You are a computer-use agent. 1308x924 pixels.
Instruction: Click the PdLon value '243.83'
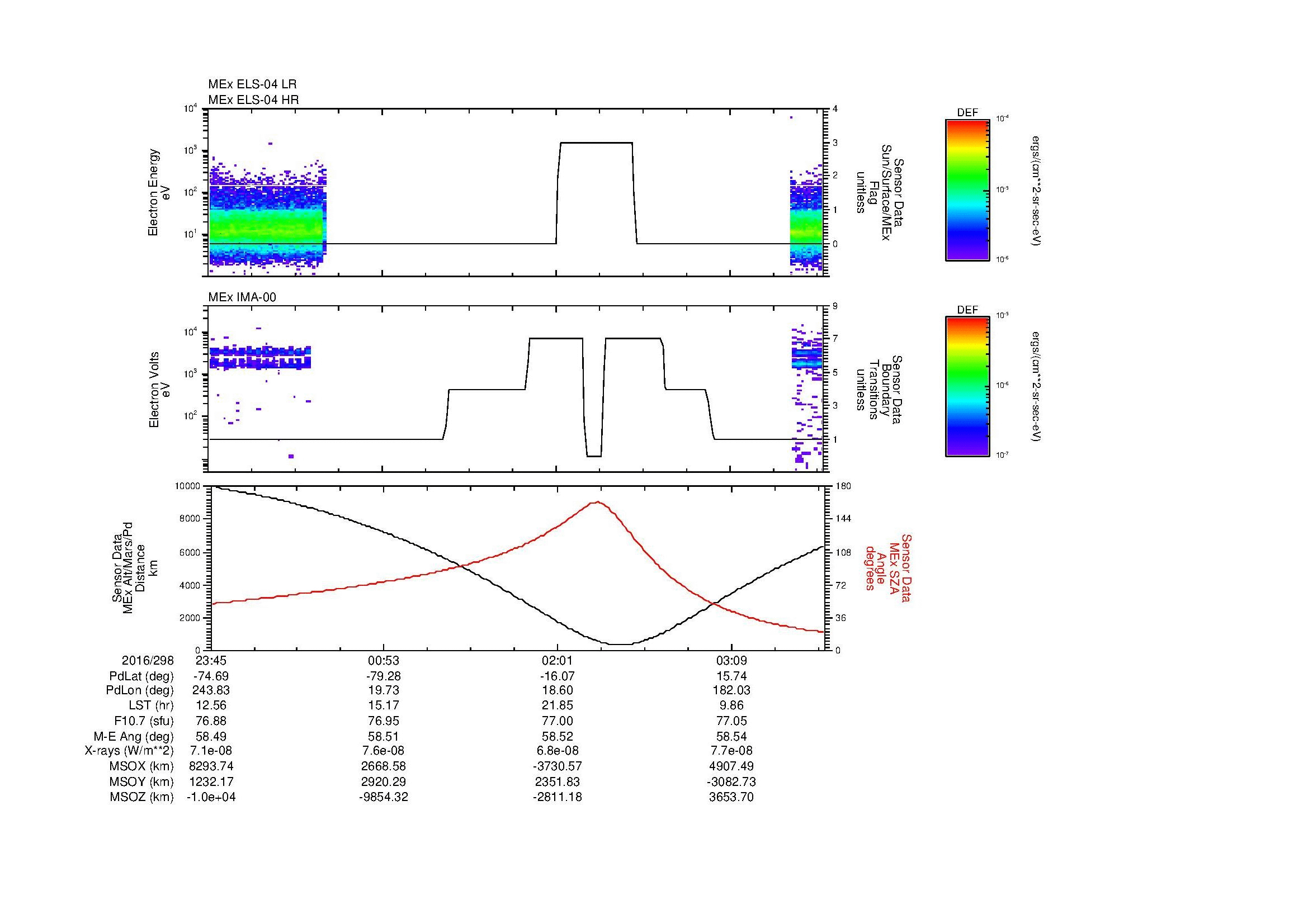pyautogui.click(x=211, y=690)
